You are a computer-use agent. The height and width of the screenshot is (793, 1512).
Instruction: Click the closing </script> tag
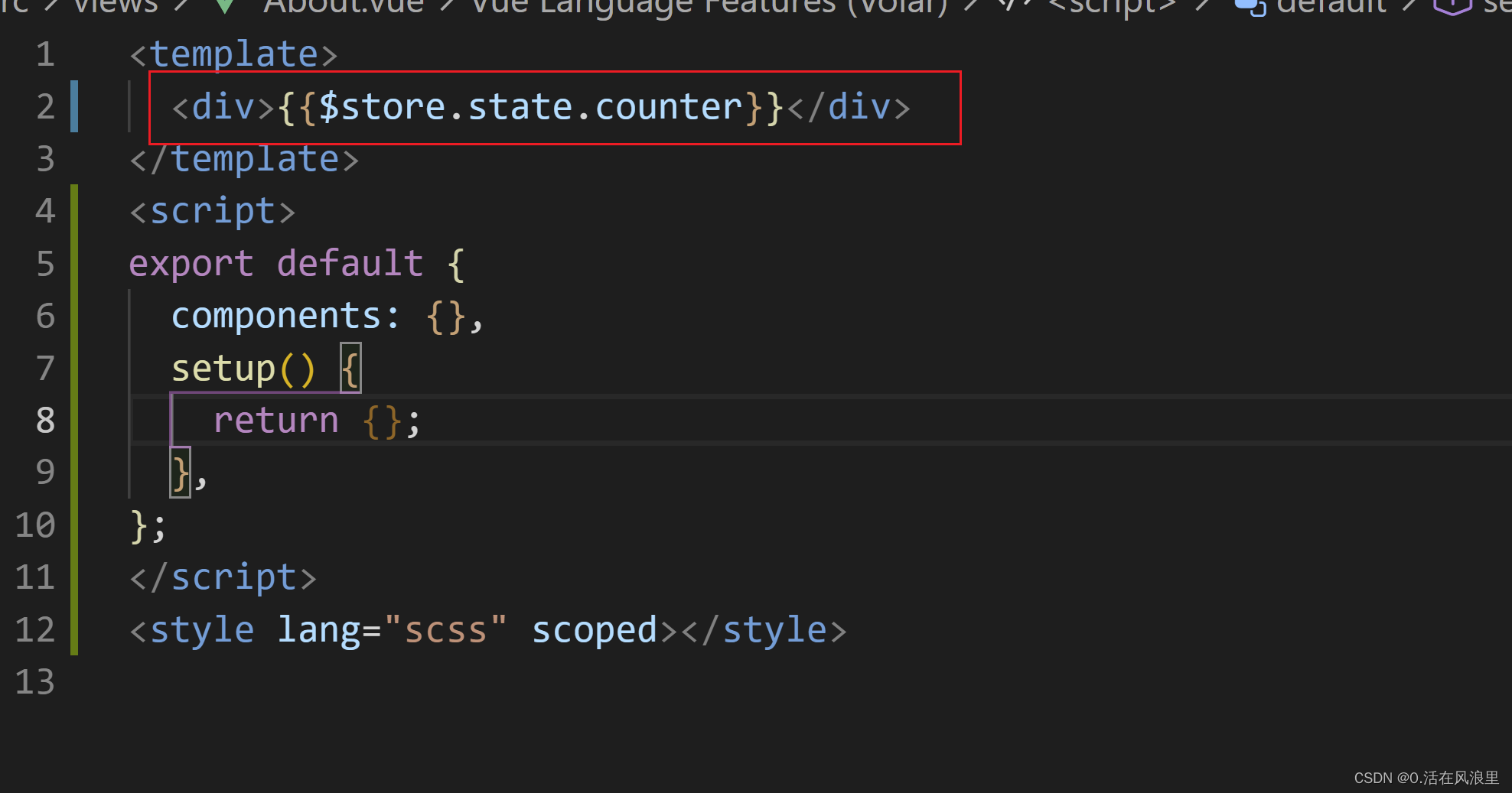click(223, 577)
